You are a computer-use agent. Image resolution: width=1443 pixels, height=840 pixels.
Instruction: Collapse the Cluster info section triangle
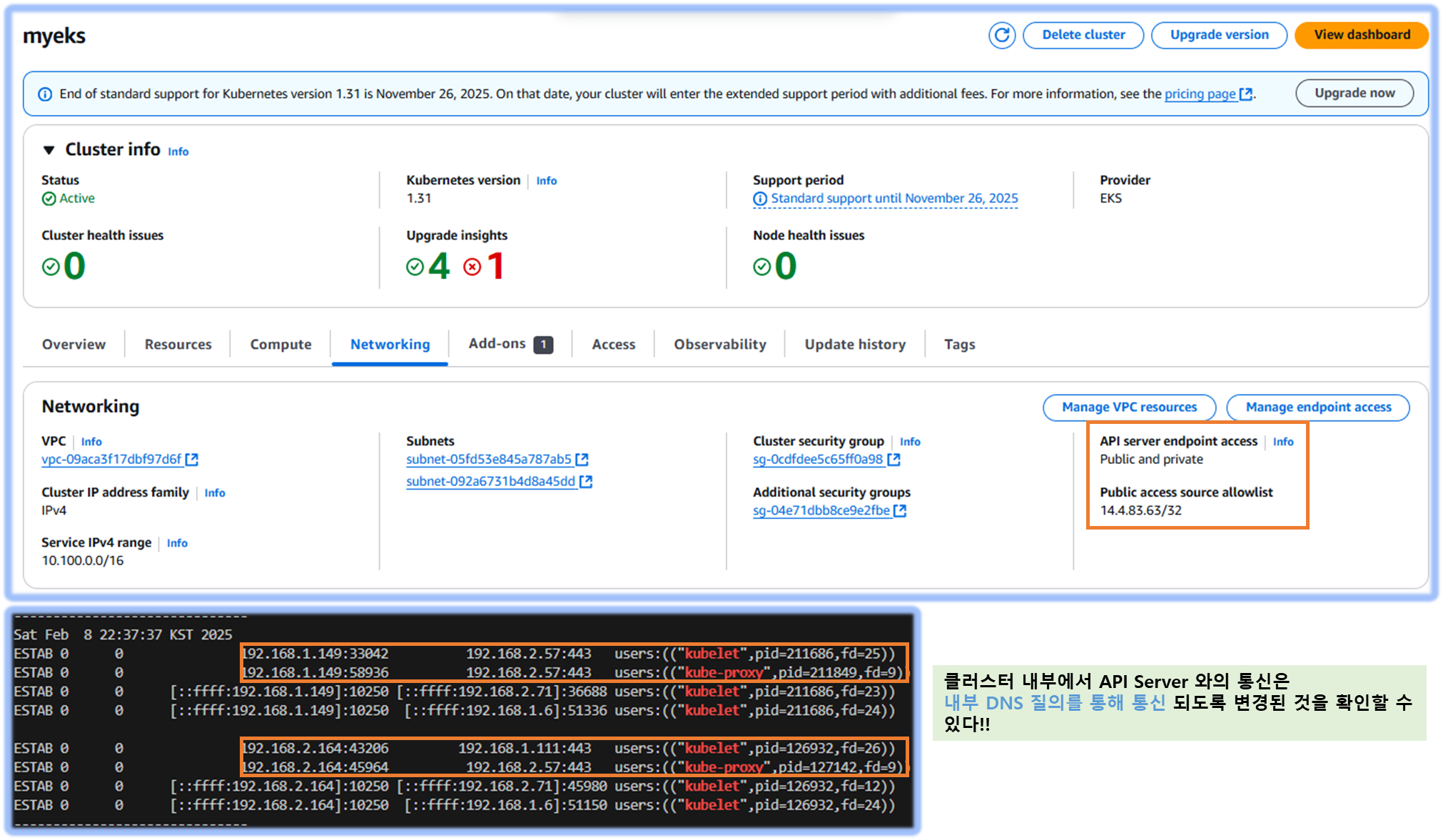[49, 150]
